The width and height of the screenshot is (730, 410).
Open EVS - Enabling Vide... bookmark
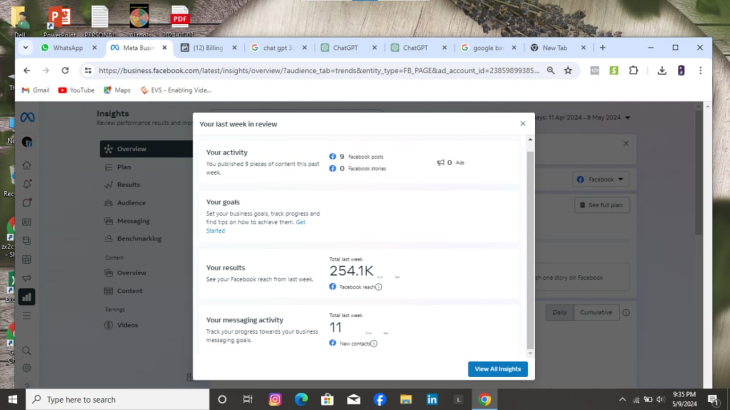pos(176,90)
